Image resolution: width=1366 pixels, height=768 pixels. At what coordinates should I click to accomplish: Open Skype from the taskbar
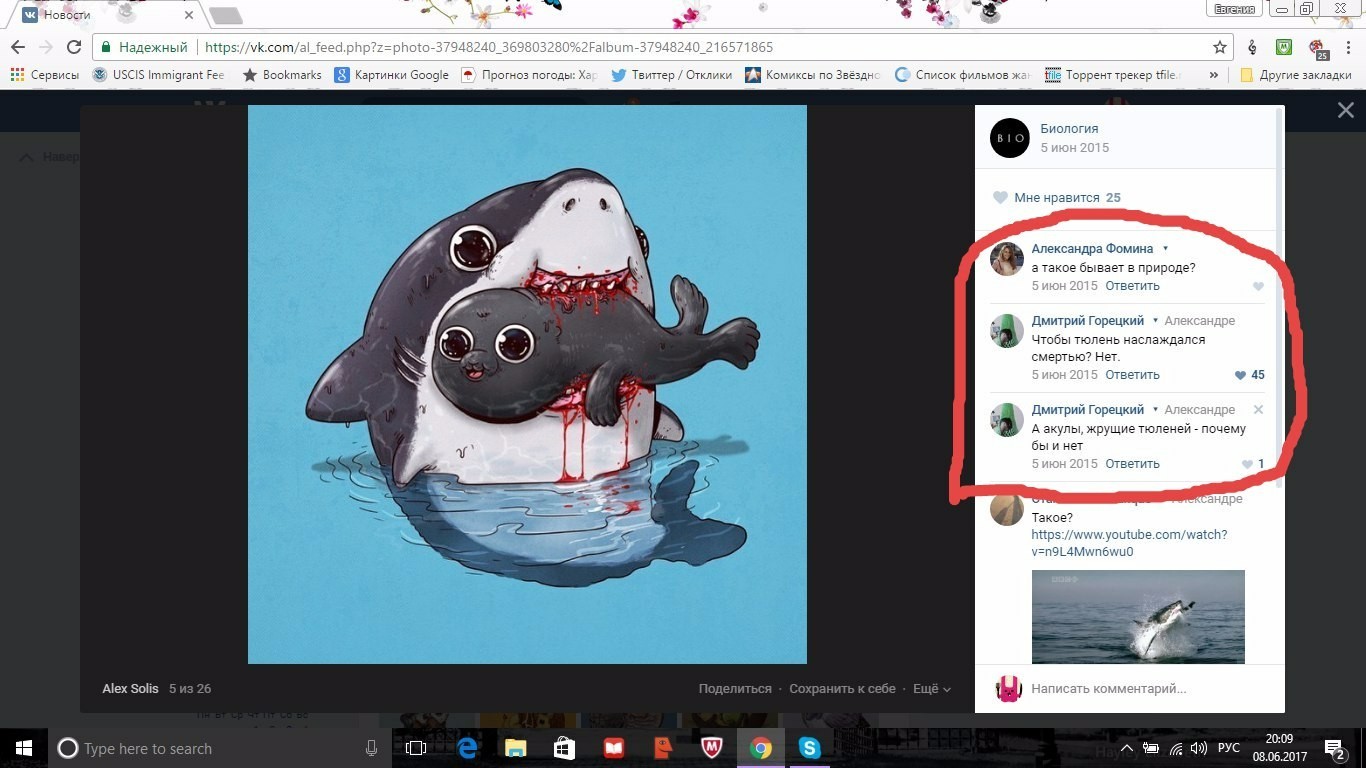tap(810, 748)
